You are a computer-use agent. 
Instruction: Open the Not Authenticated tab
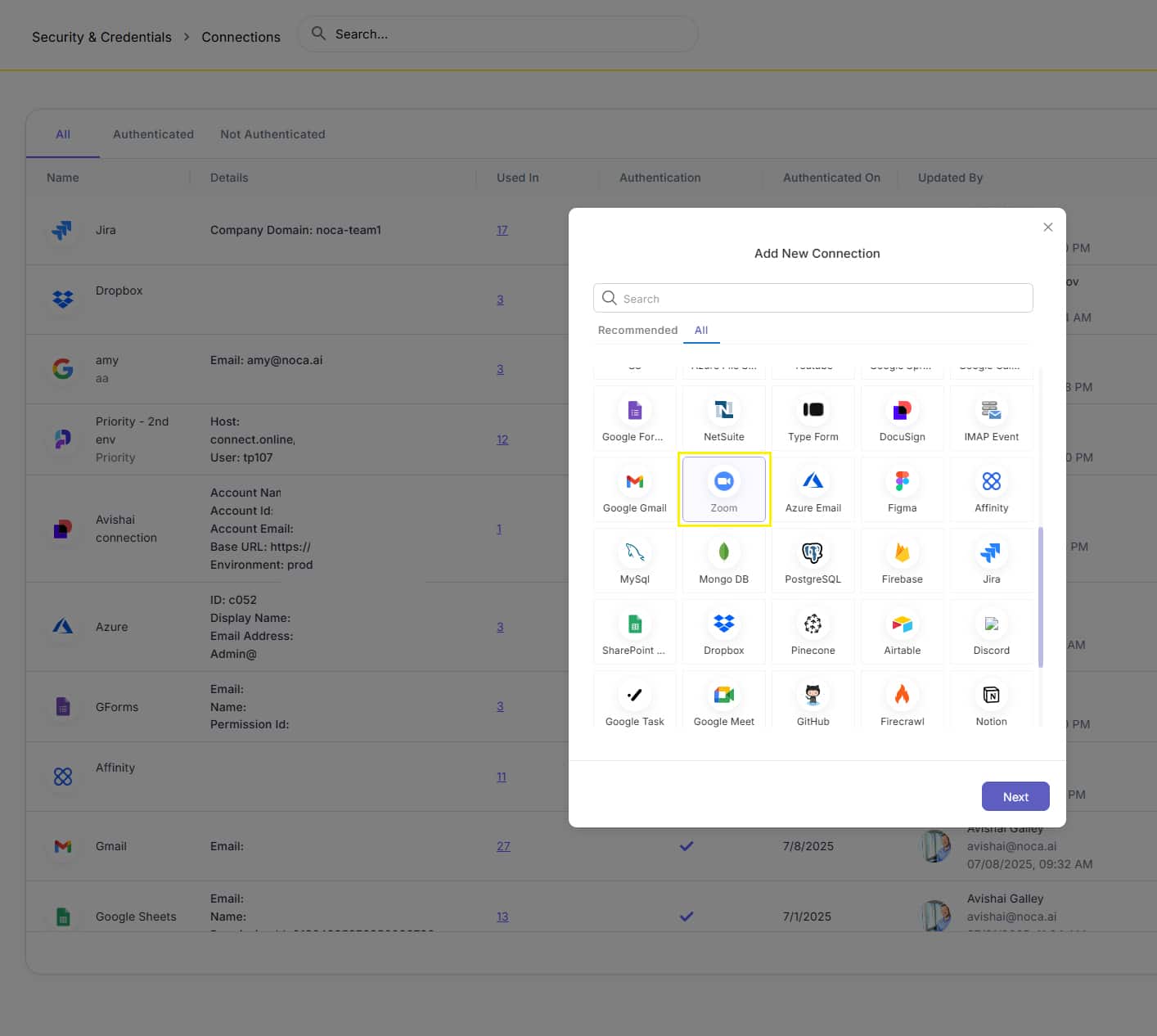(x=272, y=134)
